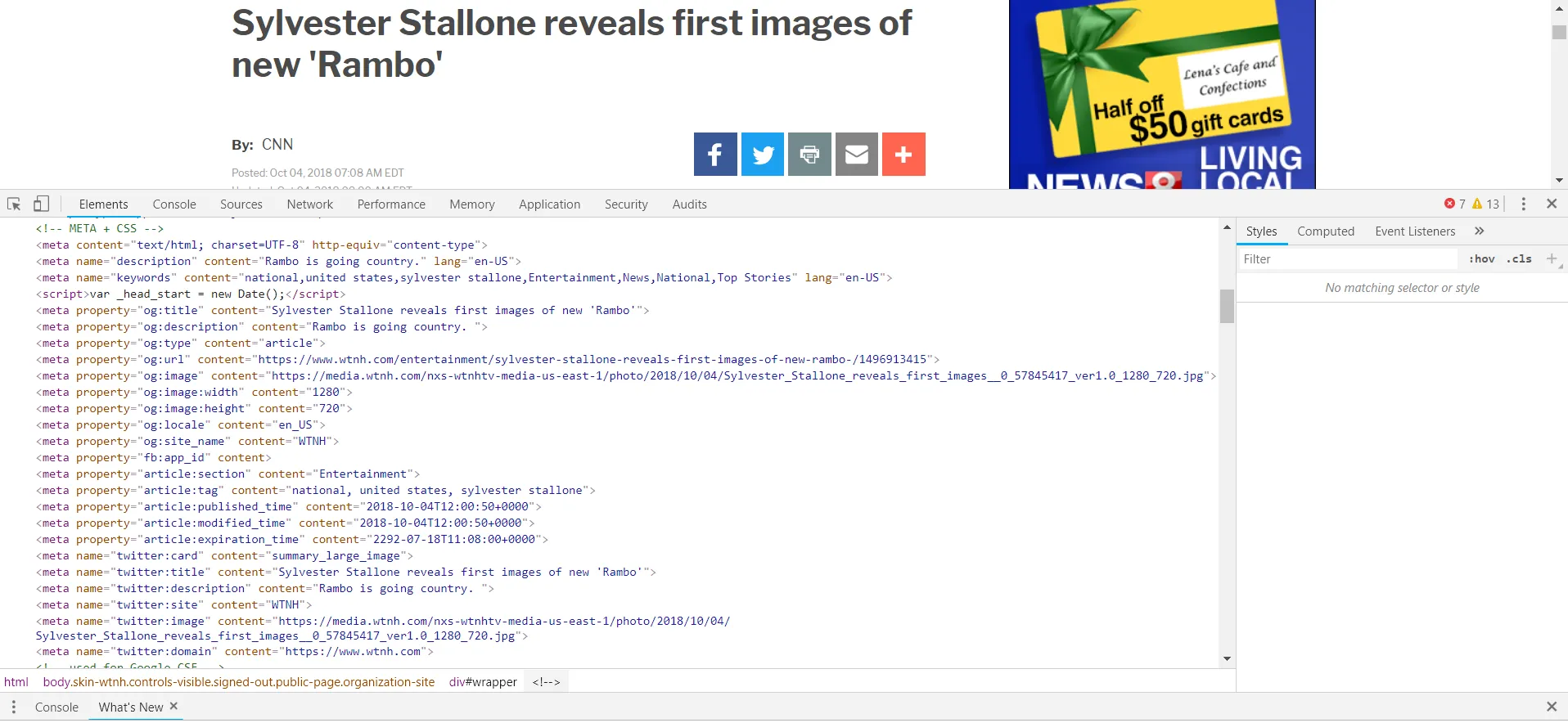1568x723 pixels.
Task: Toggle :hov element state panel
Action: click(1481, 259)
